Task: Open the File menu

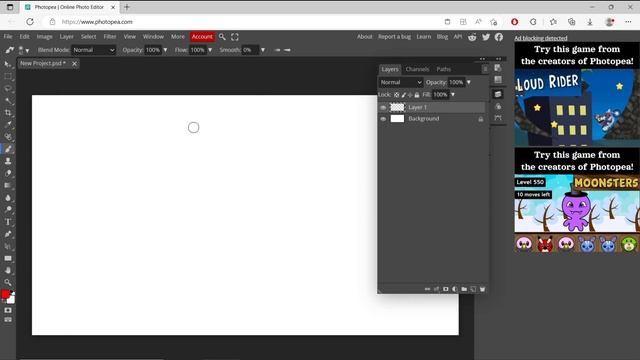Action: 8,37
